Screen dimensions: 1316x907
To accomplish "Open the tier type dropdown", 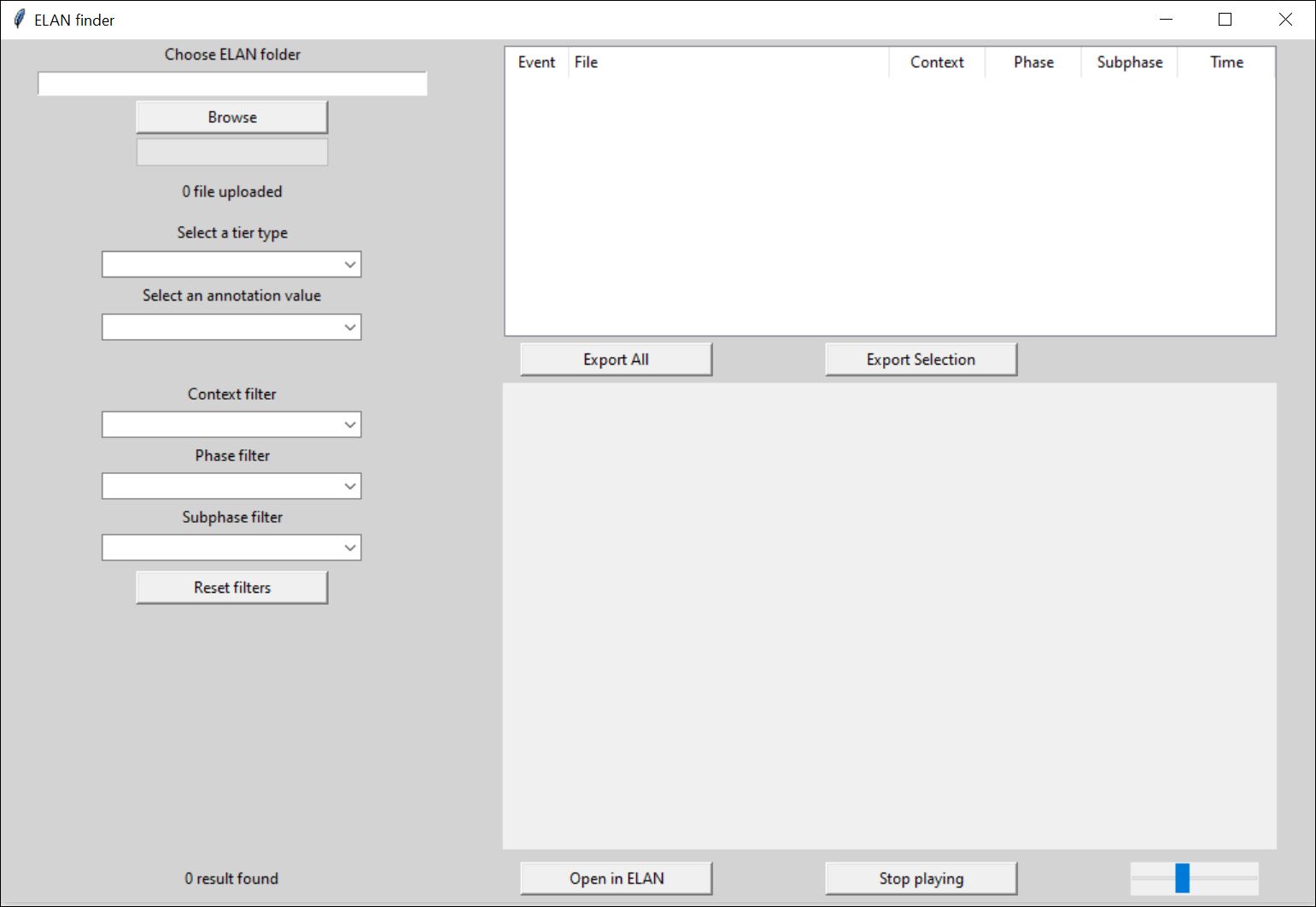I will pos(231,264).
